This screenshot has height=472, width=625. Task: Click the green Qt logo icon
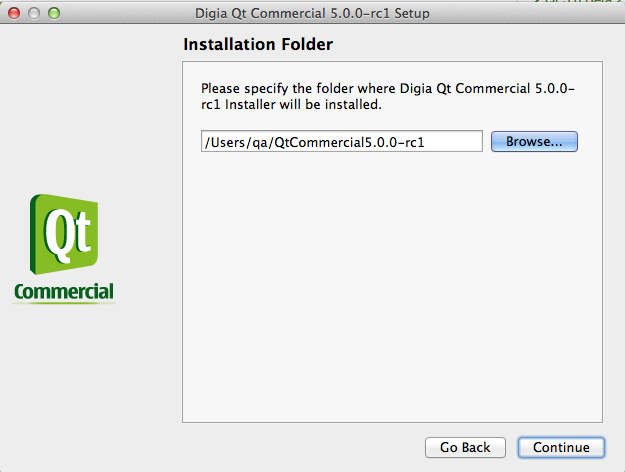64,234
